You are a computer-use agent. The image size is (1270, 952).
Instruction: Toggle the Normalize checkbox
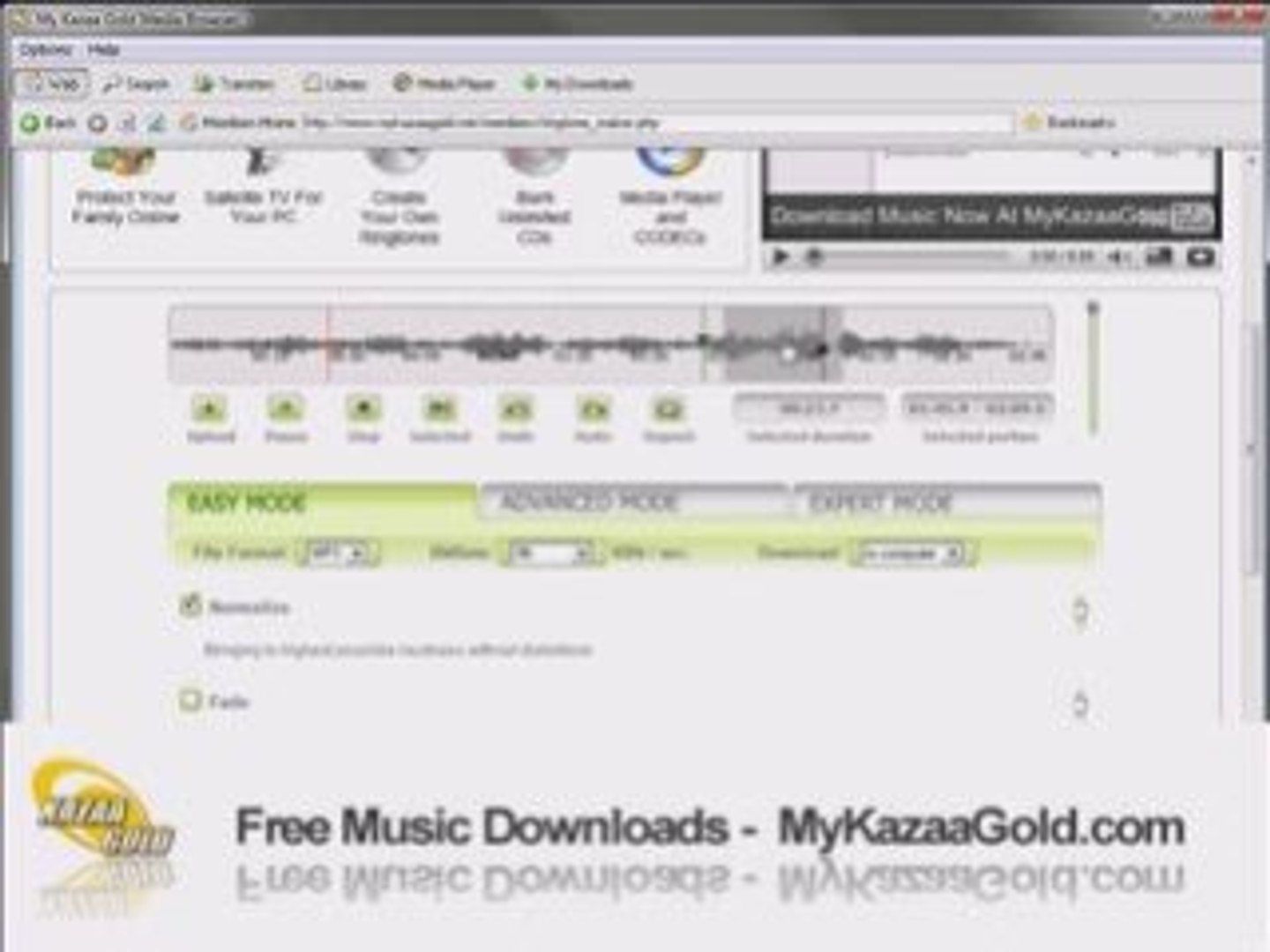point(190,605)
